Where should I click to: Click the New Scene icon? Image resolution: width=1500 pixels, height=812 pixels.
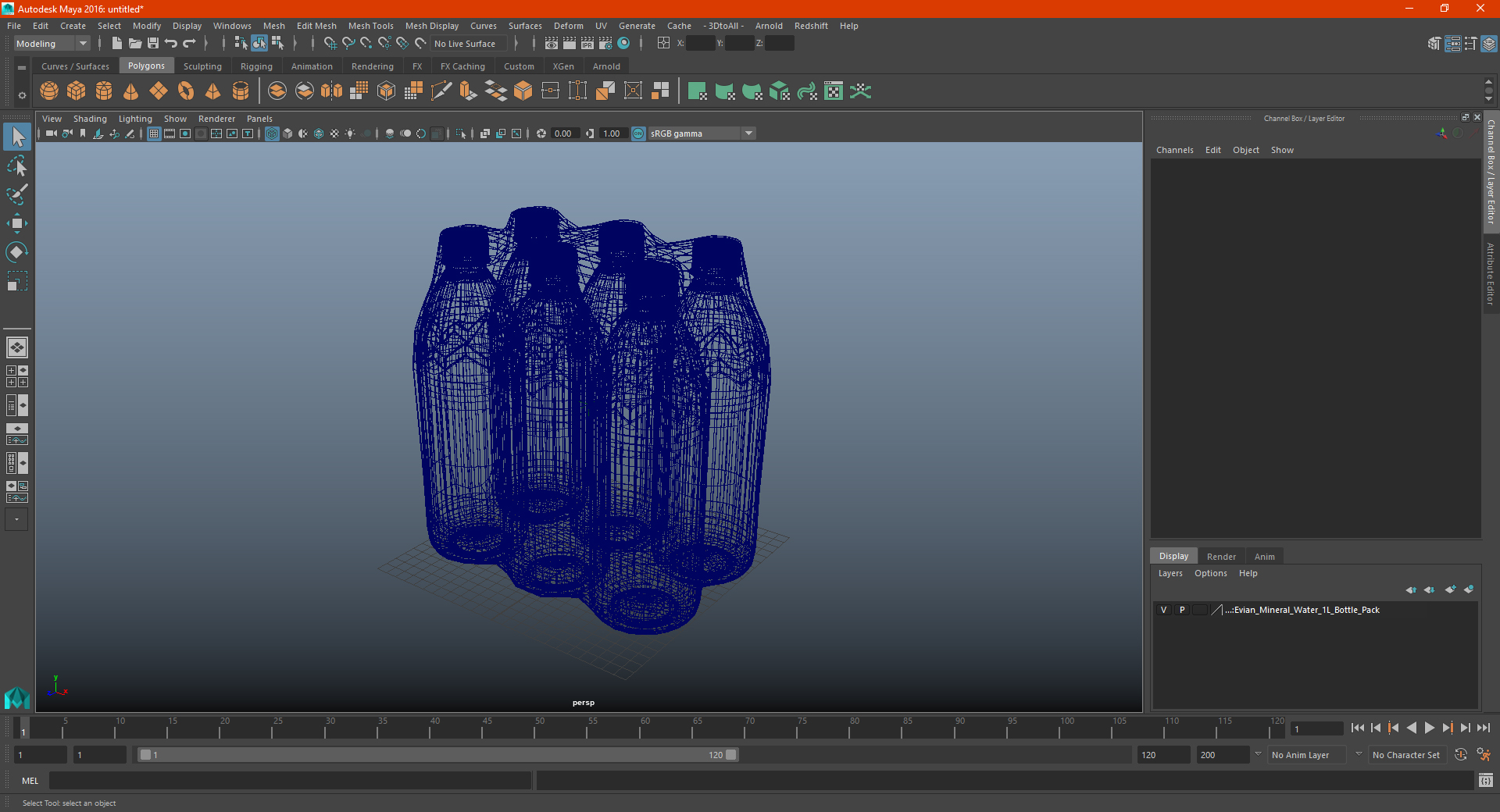[x=116, y=44]
